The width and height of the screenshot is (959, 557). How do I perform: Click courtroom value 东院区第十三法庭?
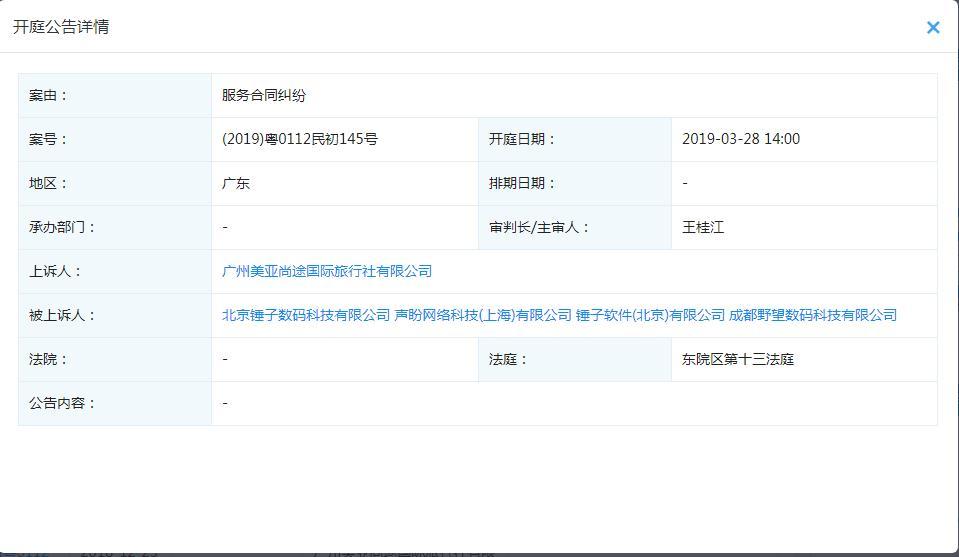(738, 360)
